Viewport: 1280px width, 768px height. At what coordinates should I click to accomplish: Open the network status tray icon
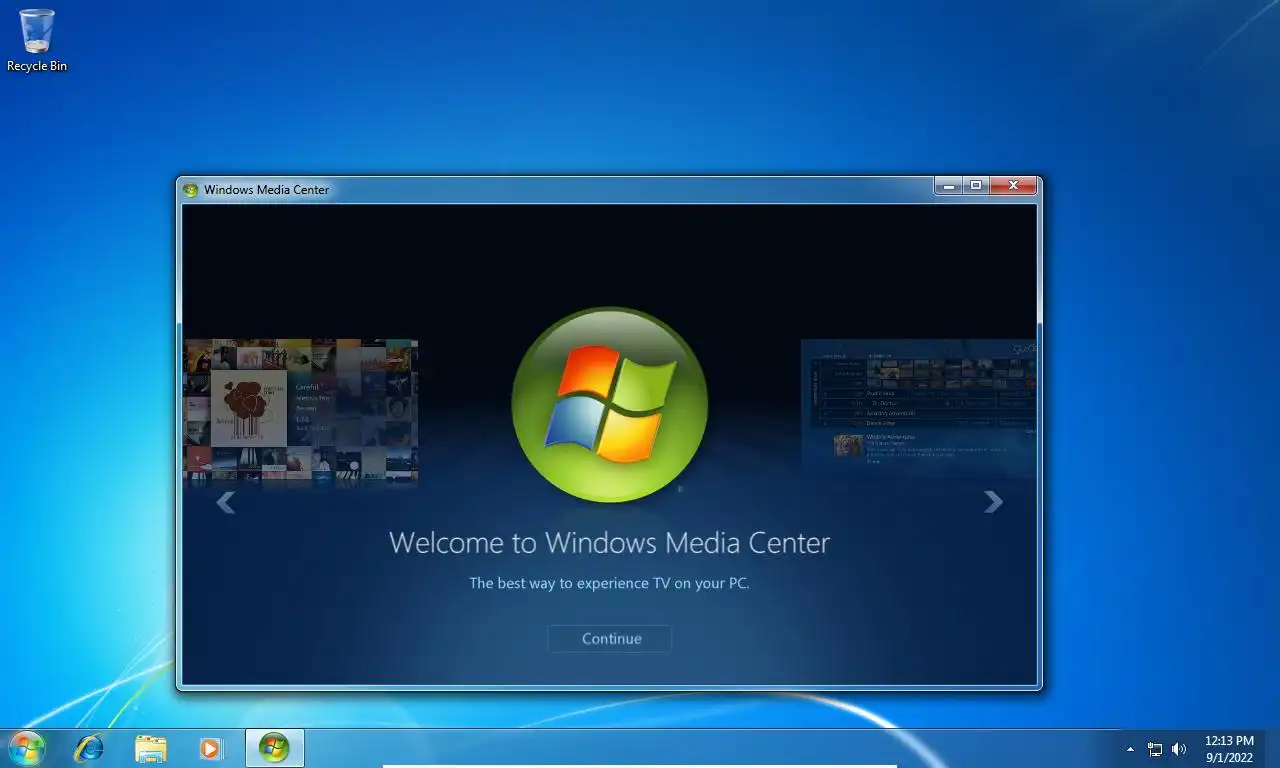click(1155, 749)
